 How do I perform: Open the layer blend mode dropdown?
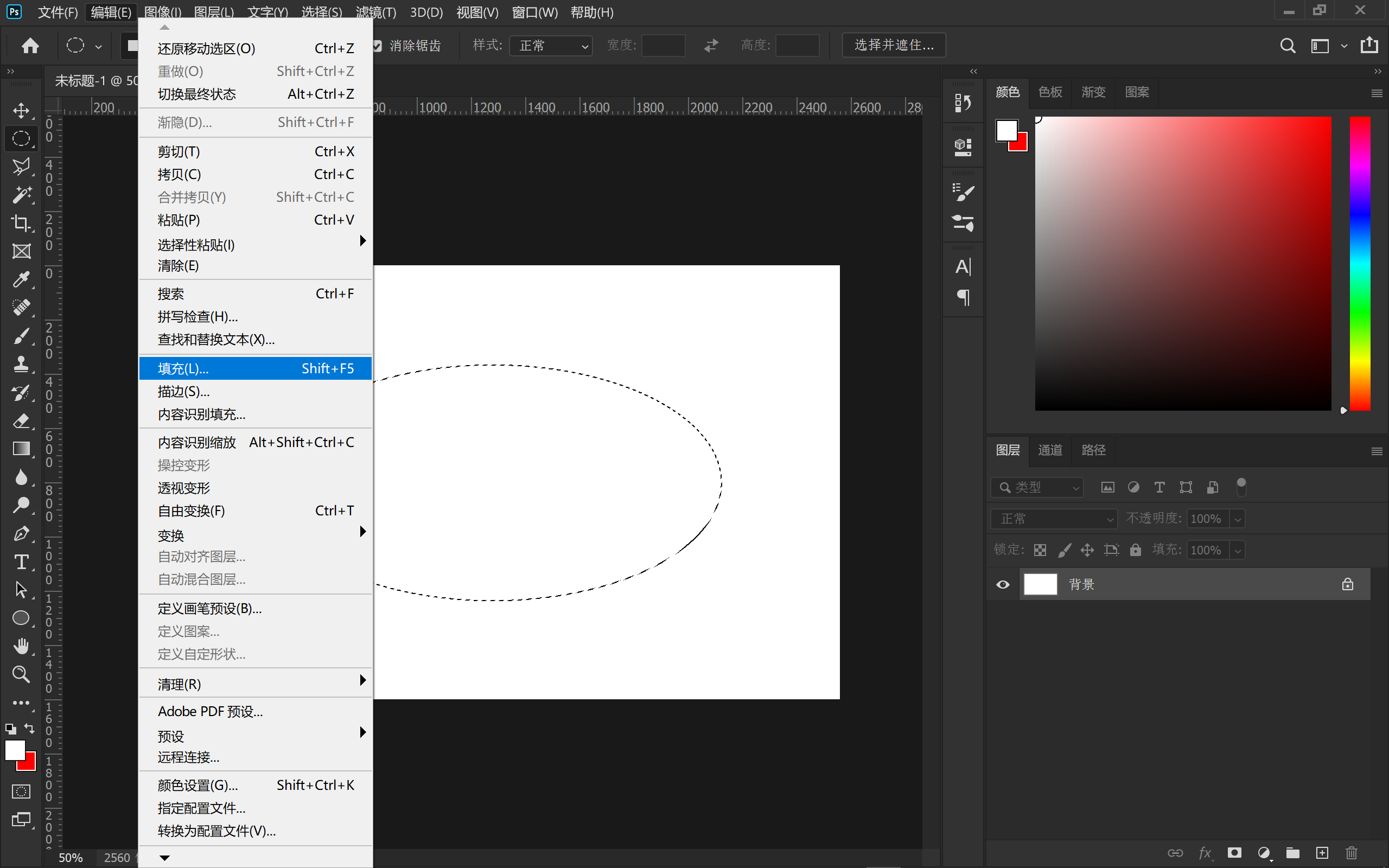[x=1054, y=519]
